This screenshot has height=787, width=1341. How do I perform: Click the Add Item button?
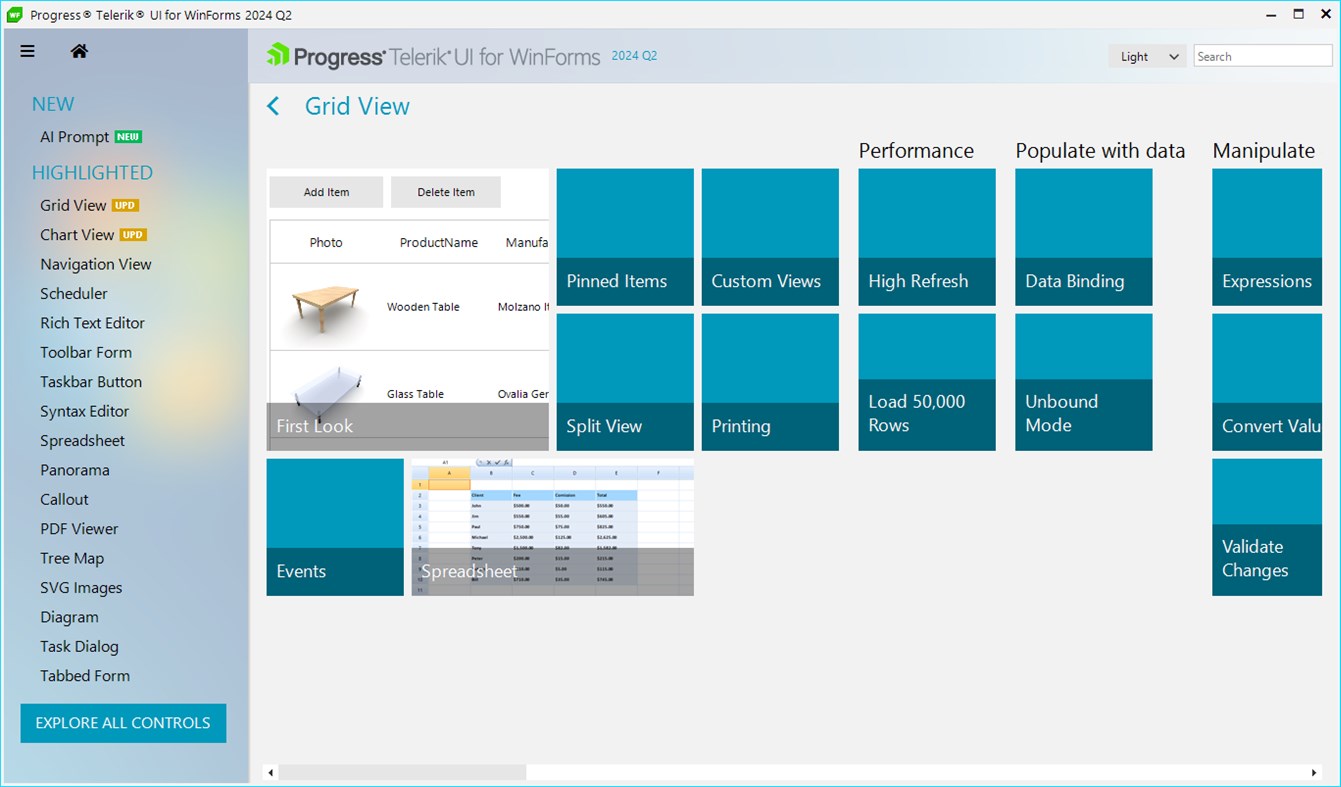[x=327, y=192]
